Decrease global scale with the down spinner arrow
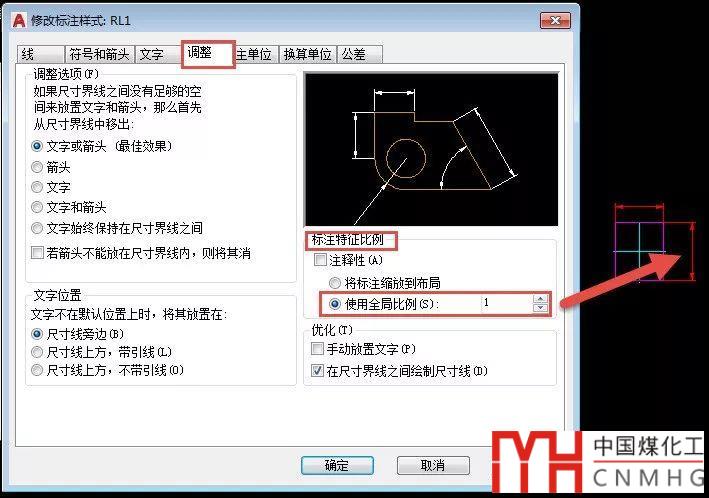709x498 pixels. pos(540,308)
